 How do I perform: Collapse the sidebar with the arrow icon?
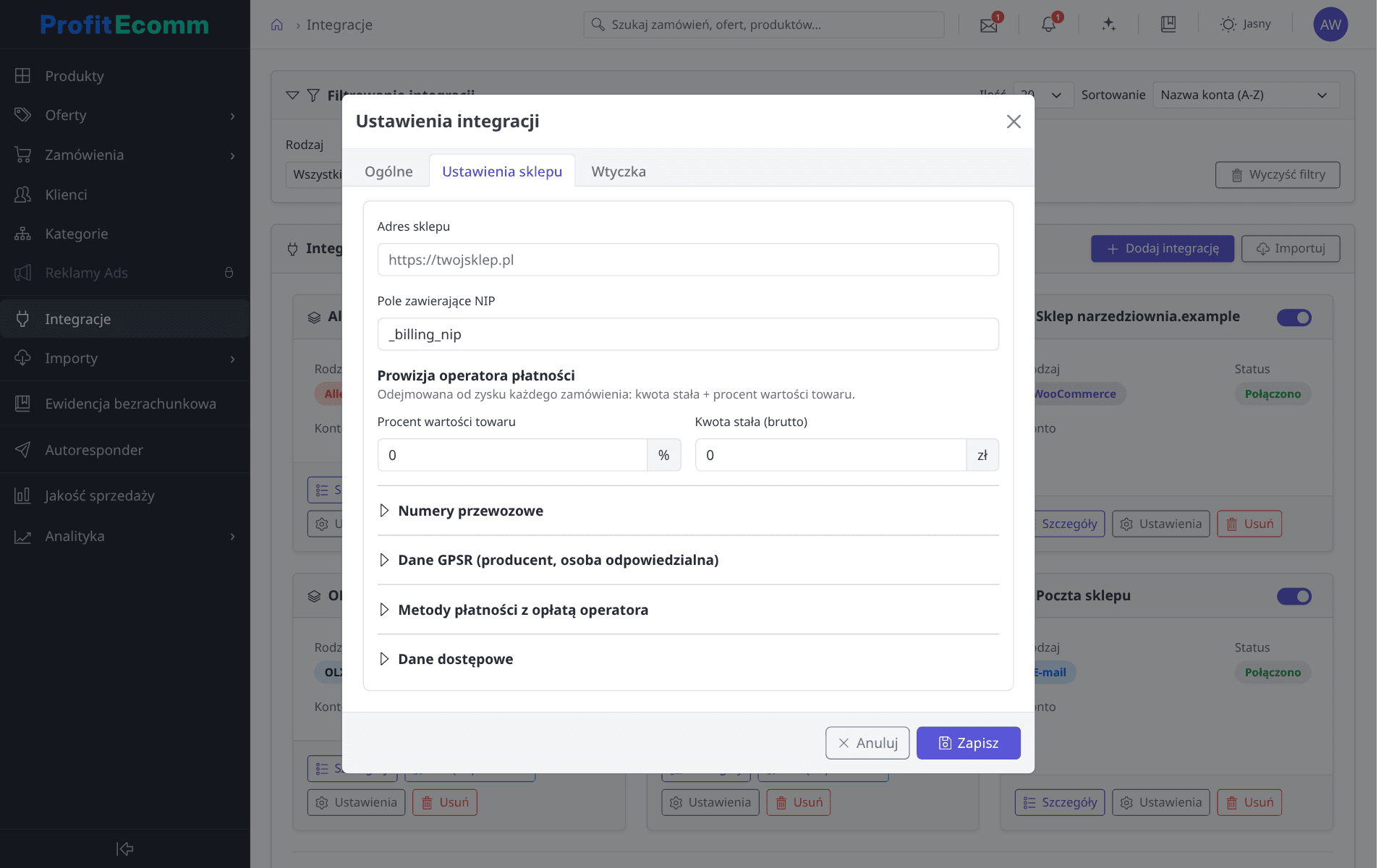tap(125, 848)
